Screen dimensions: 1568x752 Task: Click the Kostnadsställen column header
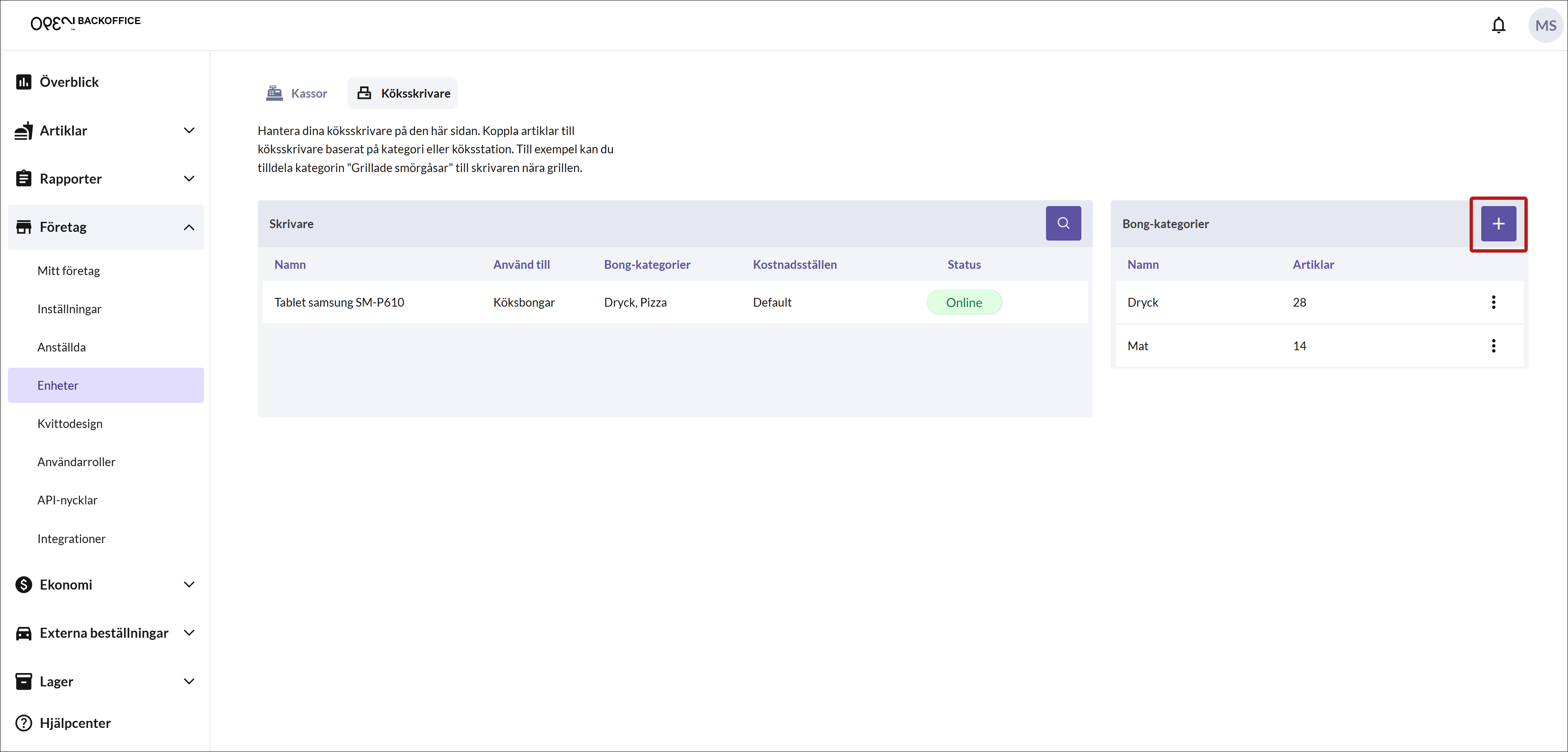tap(794, 264)
